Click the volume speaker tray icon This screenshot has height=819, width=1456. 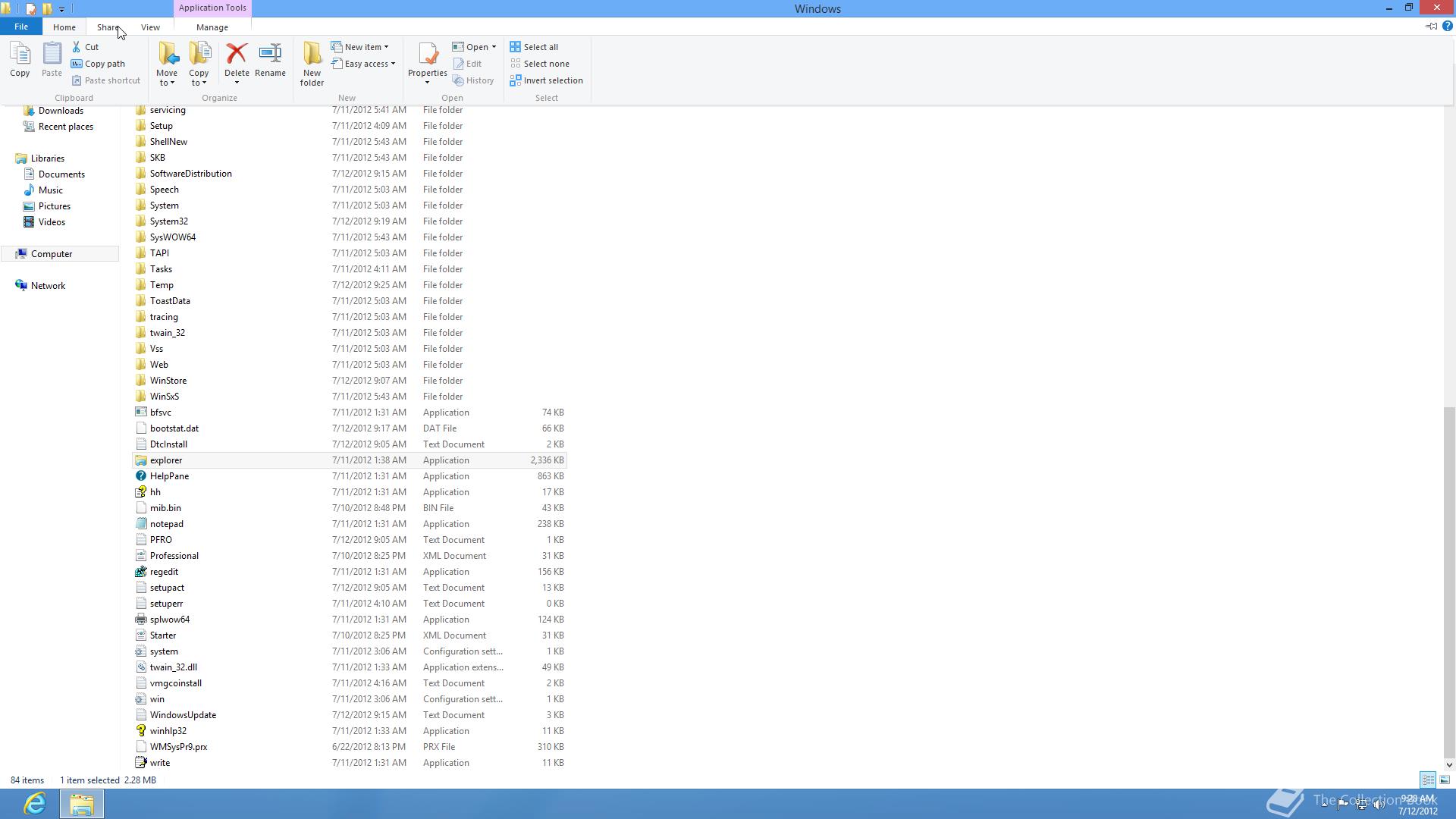click(x=1379, y=805)
